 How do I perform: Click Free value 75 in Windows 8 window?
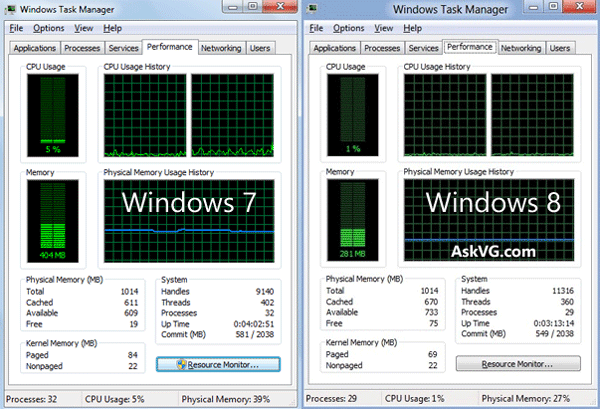coord(434,323)
